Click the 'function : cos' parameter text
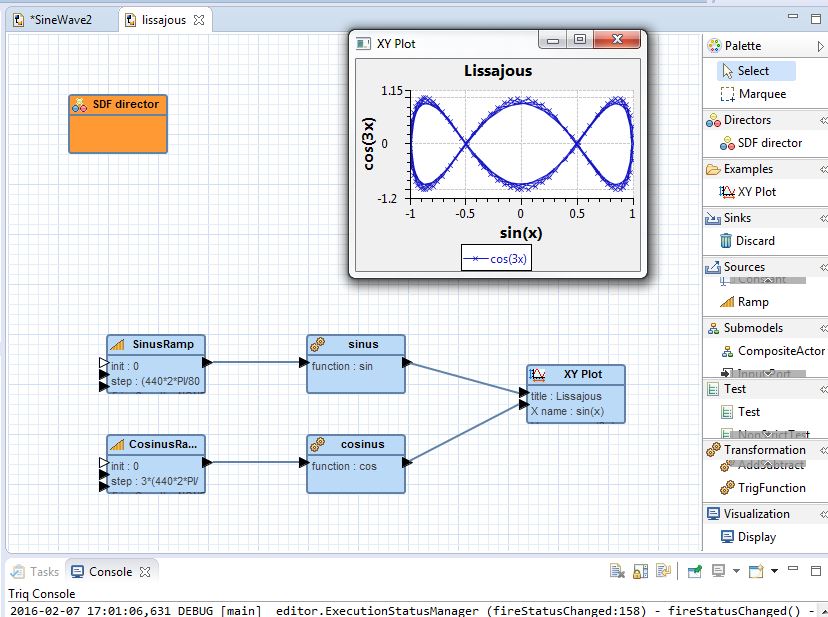The height and width of the screenshot is (617, 828). (344, 466)
